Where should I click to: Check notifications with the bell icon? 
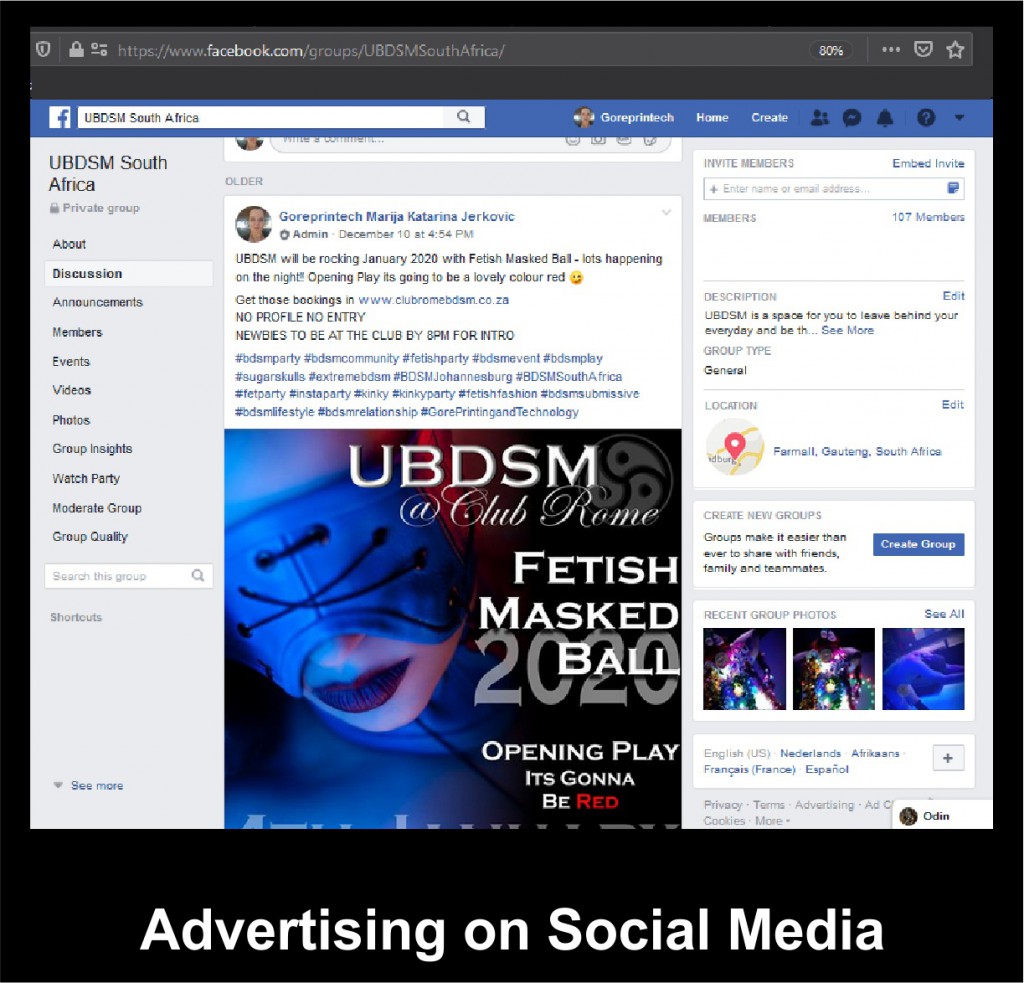884,118
